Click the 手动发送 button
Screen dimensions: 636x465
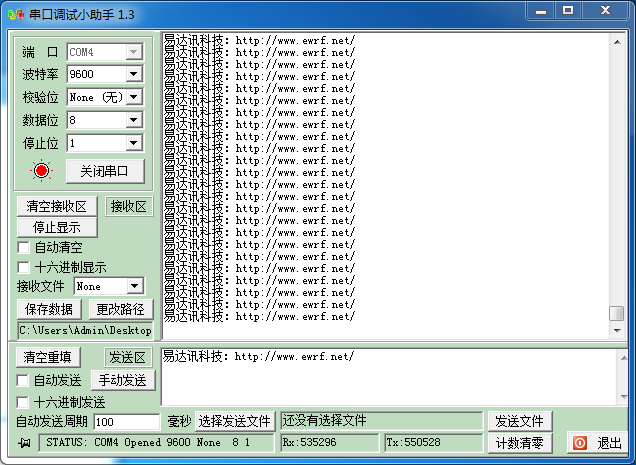click(x=122, y=381)
